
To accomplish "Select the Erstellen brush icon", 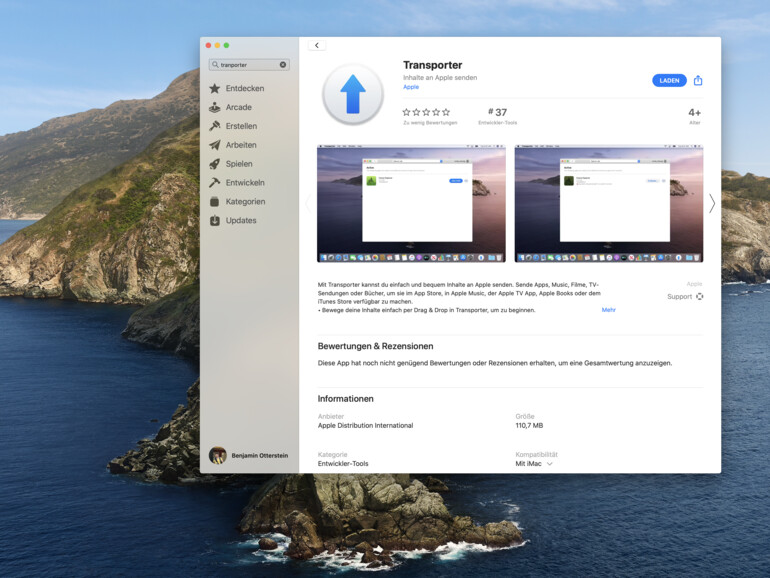I will [x=215, y=126].
